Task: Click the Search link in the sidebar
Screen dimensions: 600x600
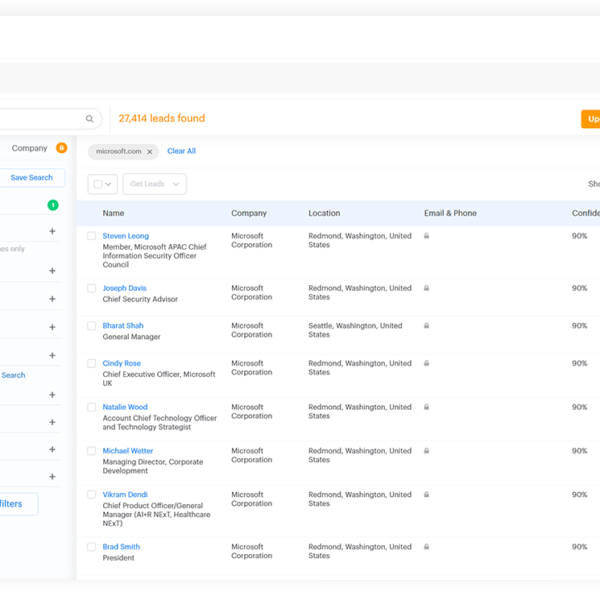Action: point(13,375)
